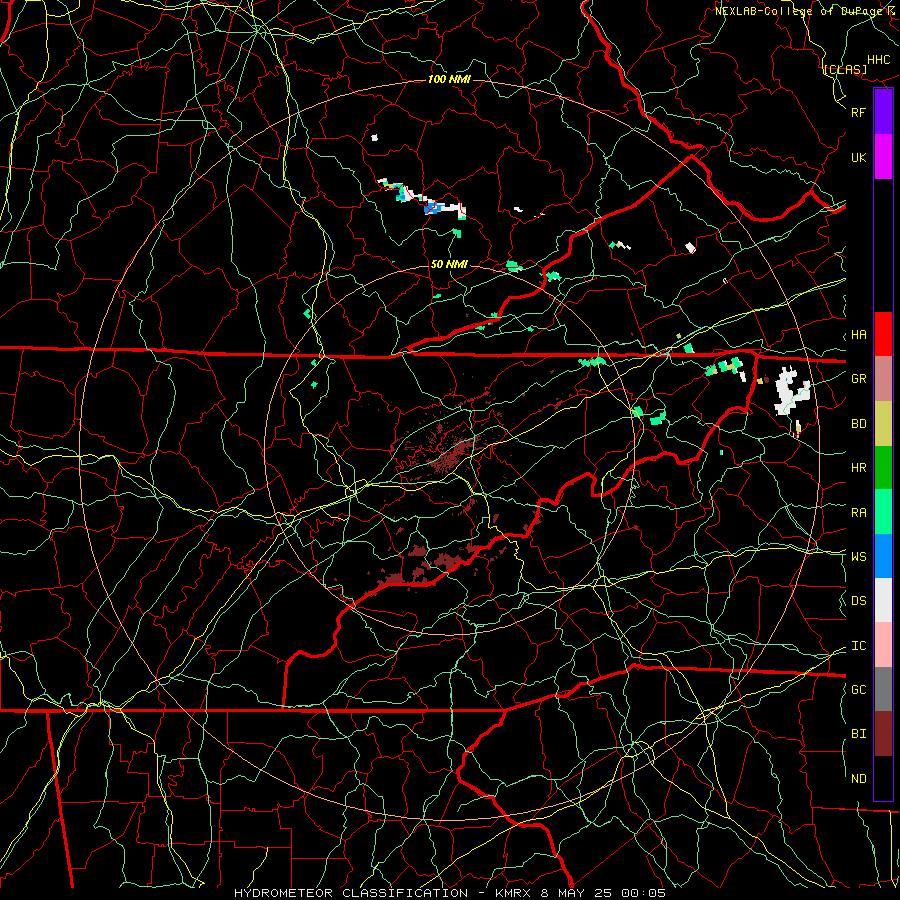Click the "100 NMI" range ring label
Image resolution: width=900 pixels, height=900 pixels.
[449, 79]
